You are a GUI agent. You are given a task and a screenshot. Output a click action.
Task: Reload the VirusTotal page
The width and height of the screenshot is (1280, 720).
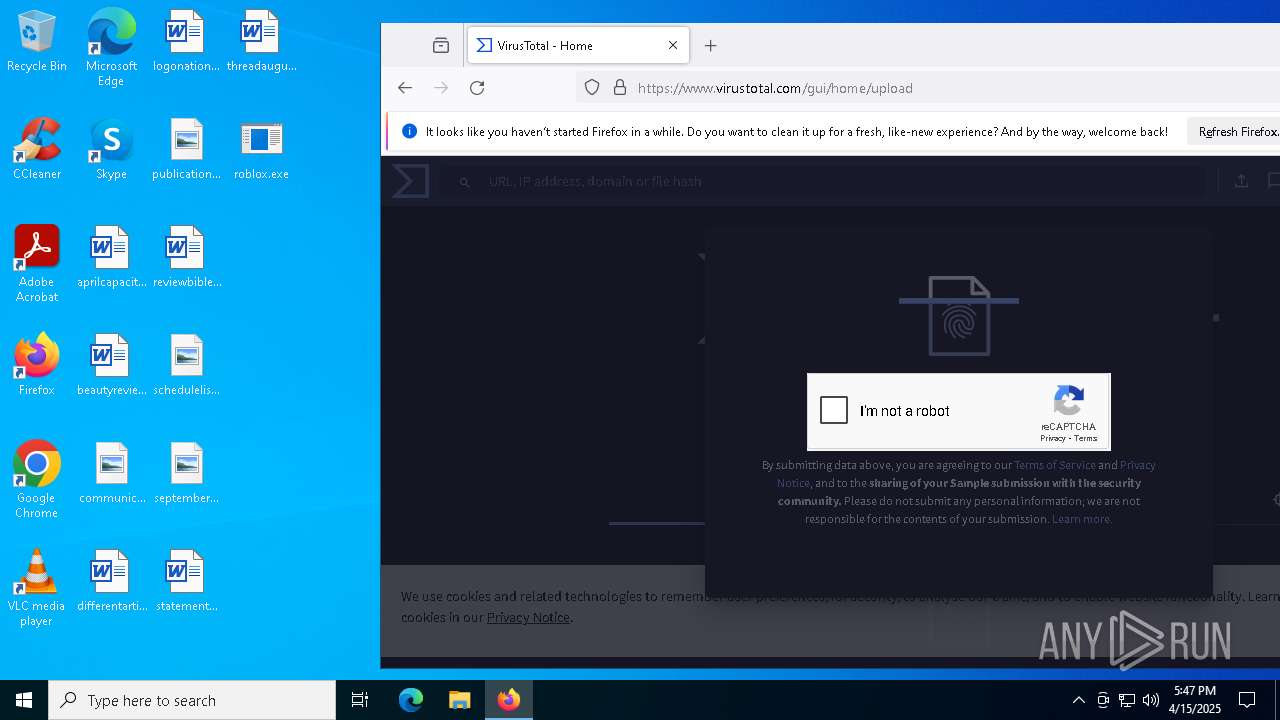pos(477,88)
